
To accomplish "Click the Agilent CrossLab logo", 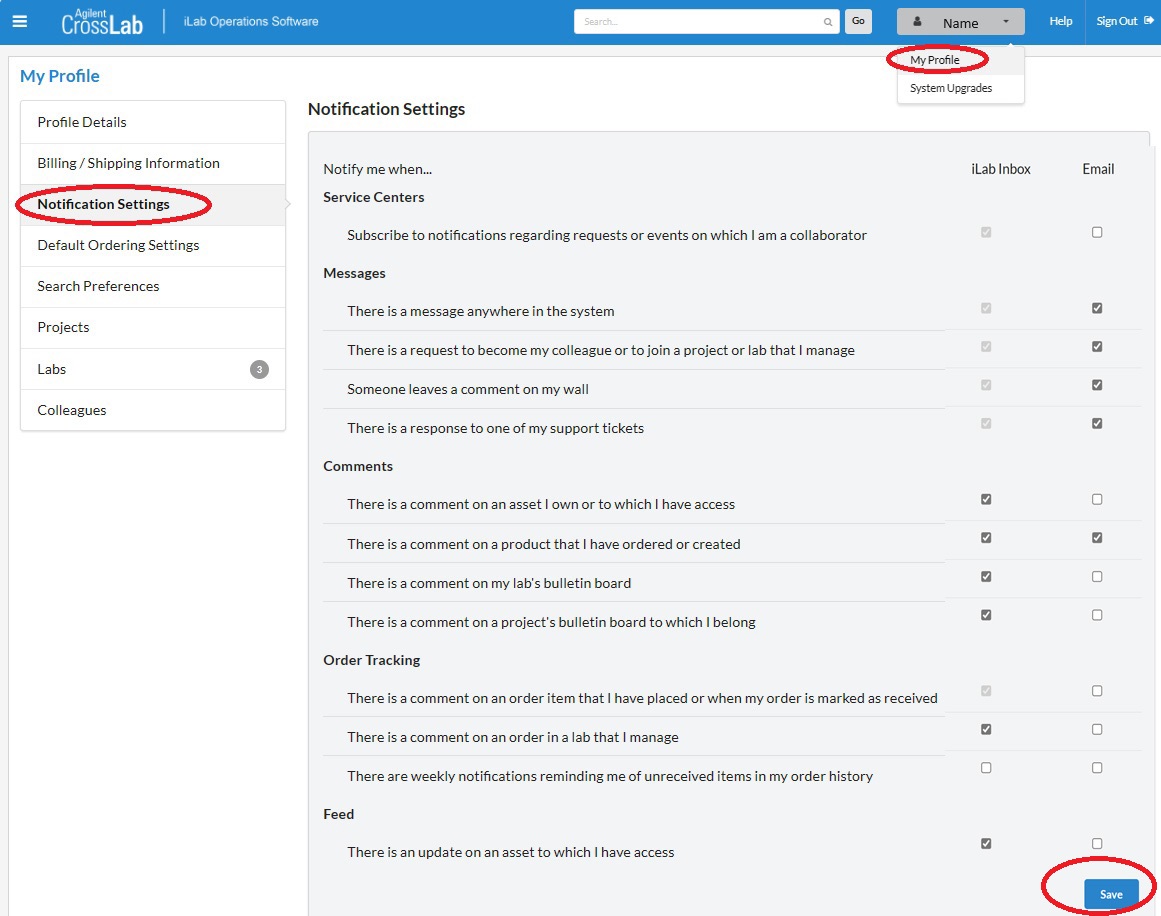I will pyautogui.click(x=101, y=21).
